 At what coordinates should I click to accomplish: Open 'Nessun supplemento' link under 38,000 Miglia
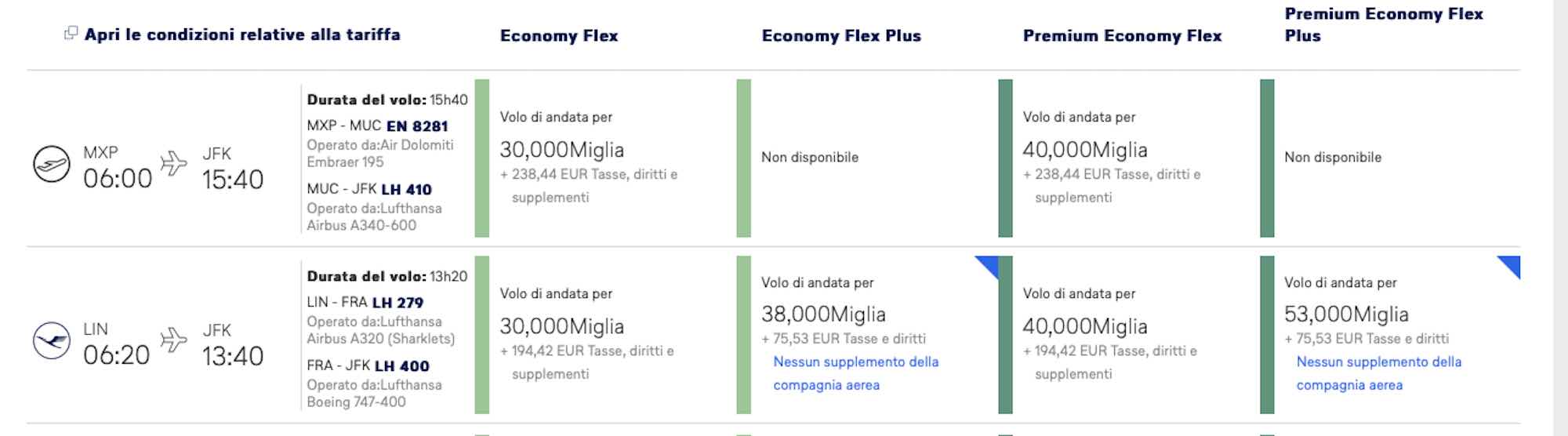[855, 373]
